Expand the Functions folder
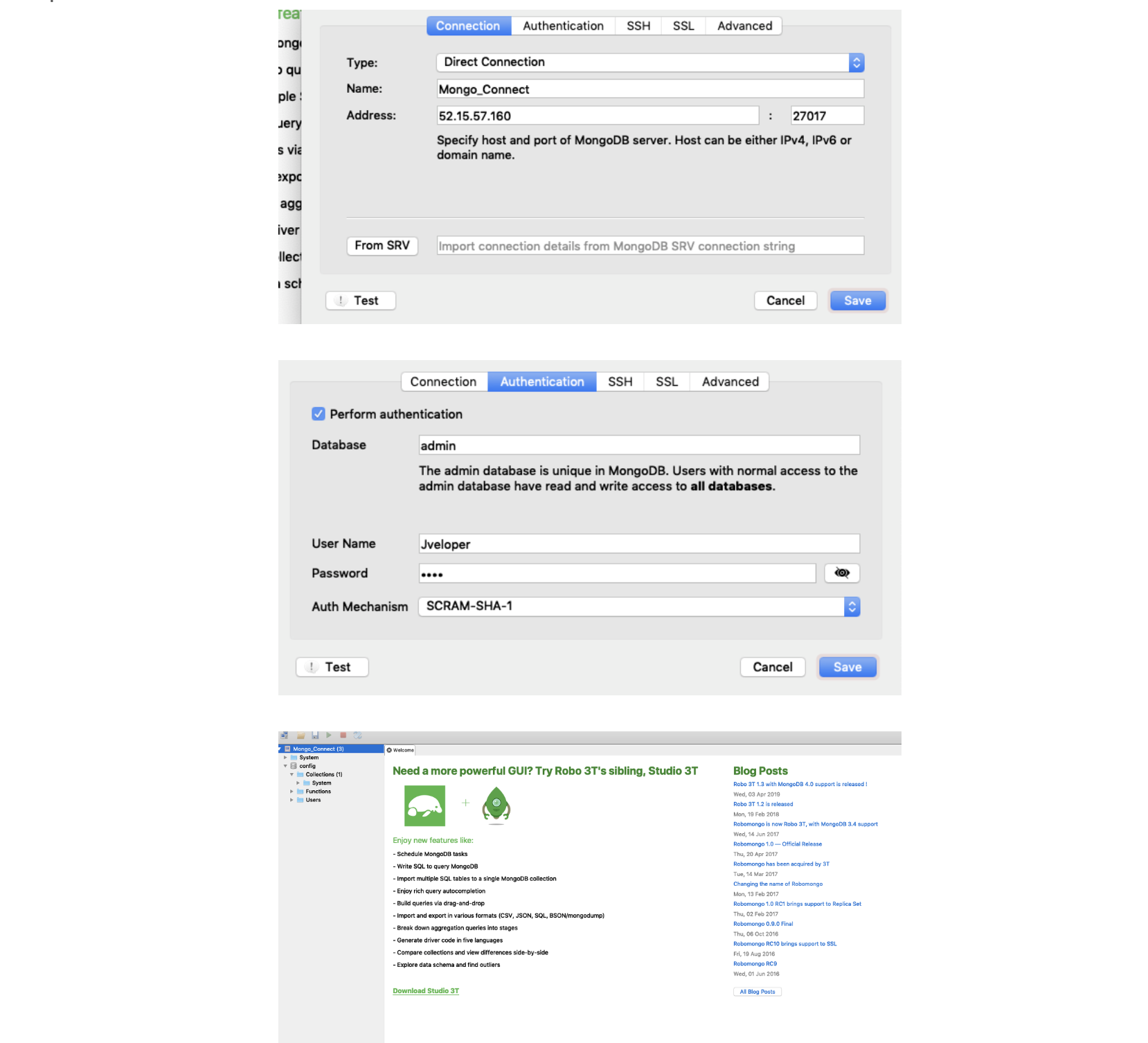 pos(292,792)
